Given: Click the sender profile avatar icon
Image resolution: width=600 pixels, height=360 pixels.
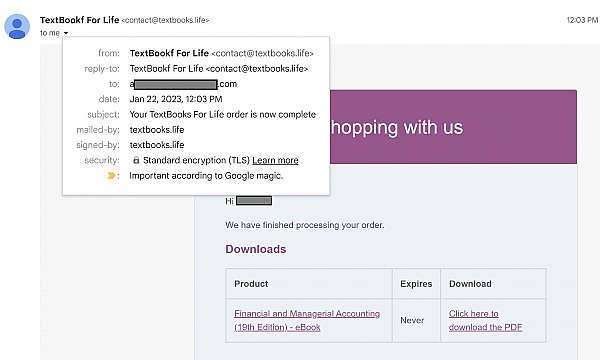Looking at the screenshot, I should pos(17,26).
